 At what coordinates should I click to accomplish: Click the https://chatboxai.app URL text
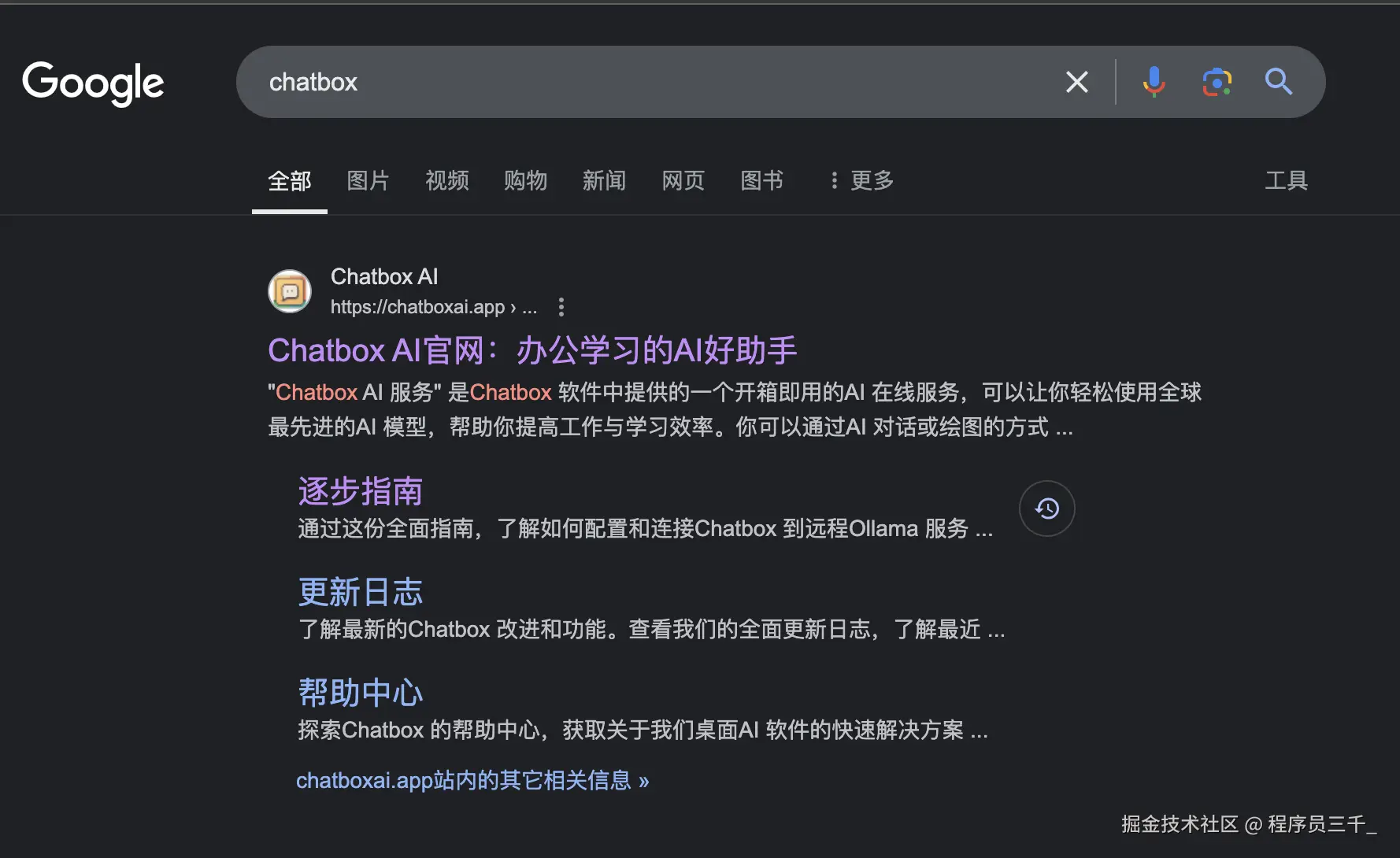[x=434, y=307]
